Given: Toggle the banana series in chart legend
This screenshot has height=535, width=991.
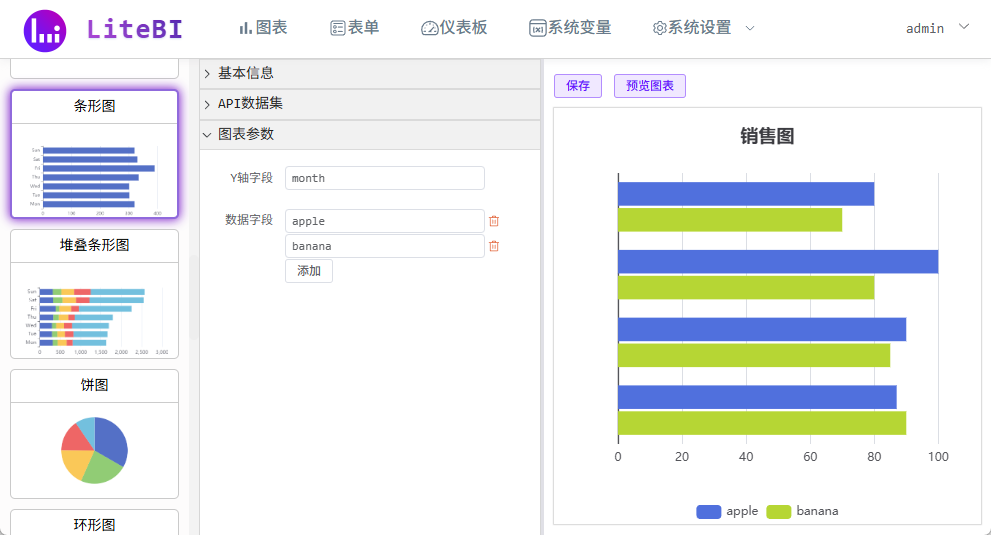Looking at the screenshot, I should tap(802, 511).
